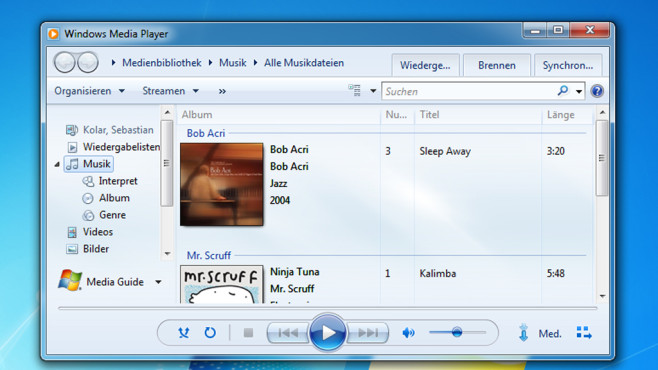Screen dimensions: 658x370
Task: Open the Synchron... tab
Action: click(568, 65)
